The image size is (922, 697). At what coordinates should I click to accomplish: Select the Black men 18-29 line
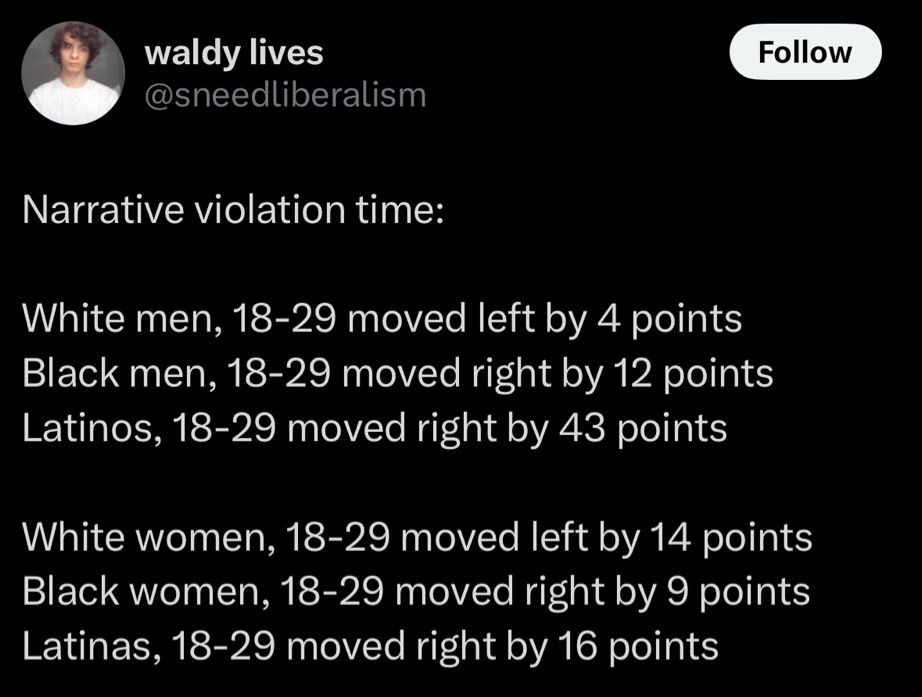pos(397,373)
